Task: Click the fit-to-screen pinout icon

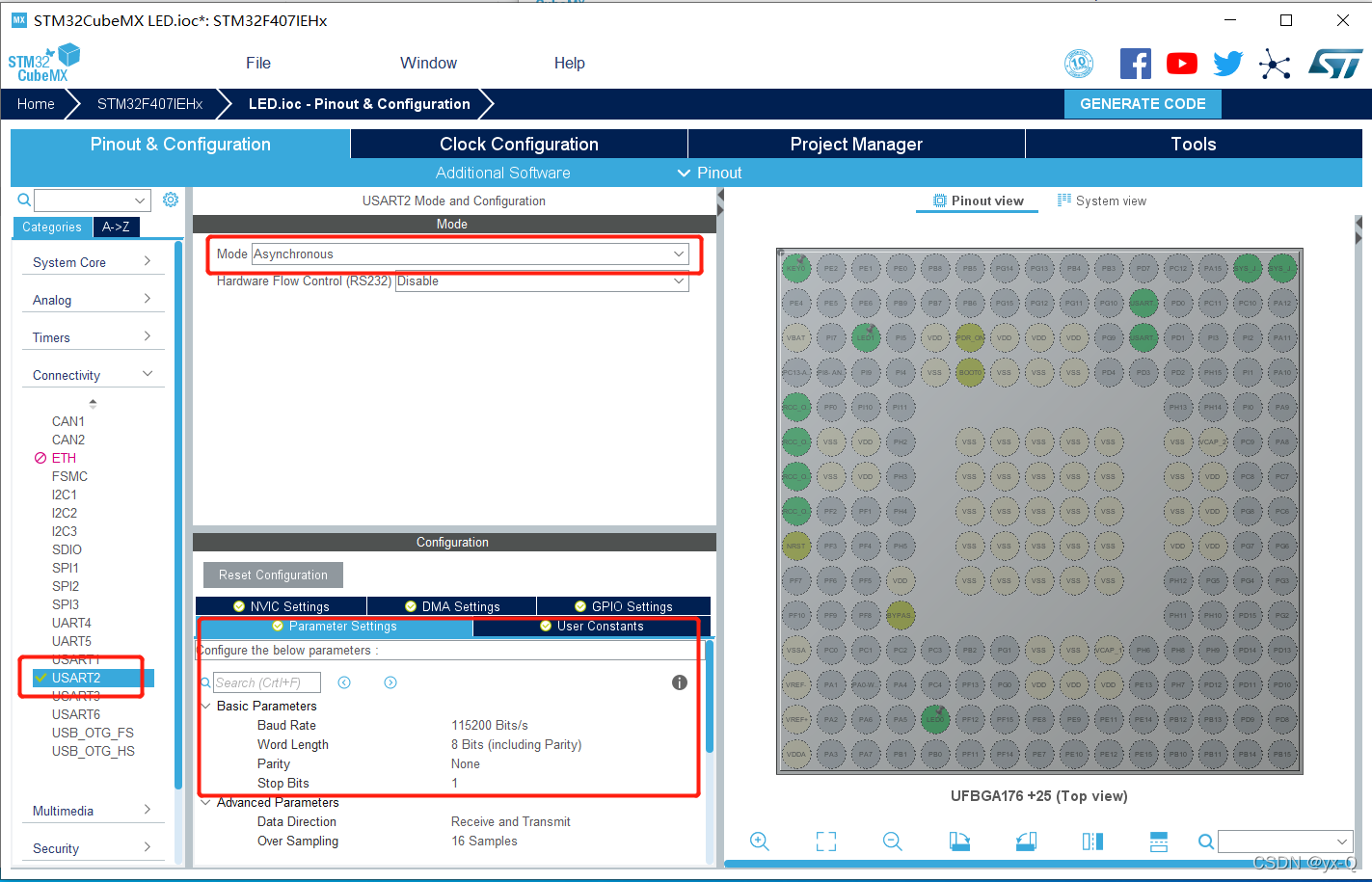Action: coord(826,842)
